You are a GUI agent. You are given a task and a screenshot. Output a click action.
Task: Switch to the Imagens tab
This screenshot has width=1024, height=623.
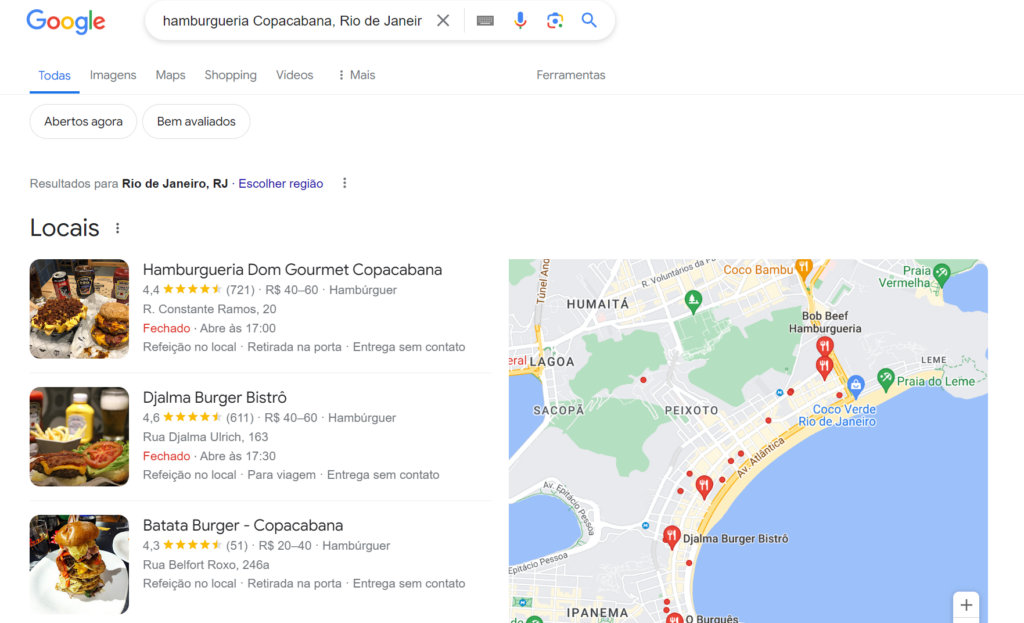pyautogui.click(x=113, y=75)
